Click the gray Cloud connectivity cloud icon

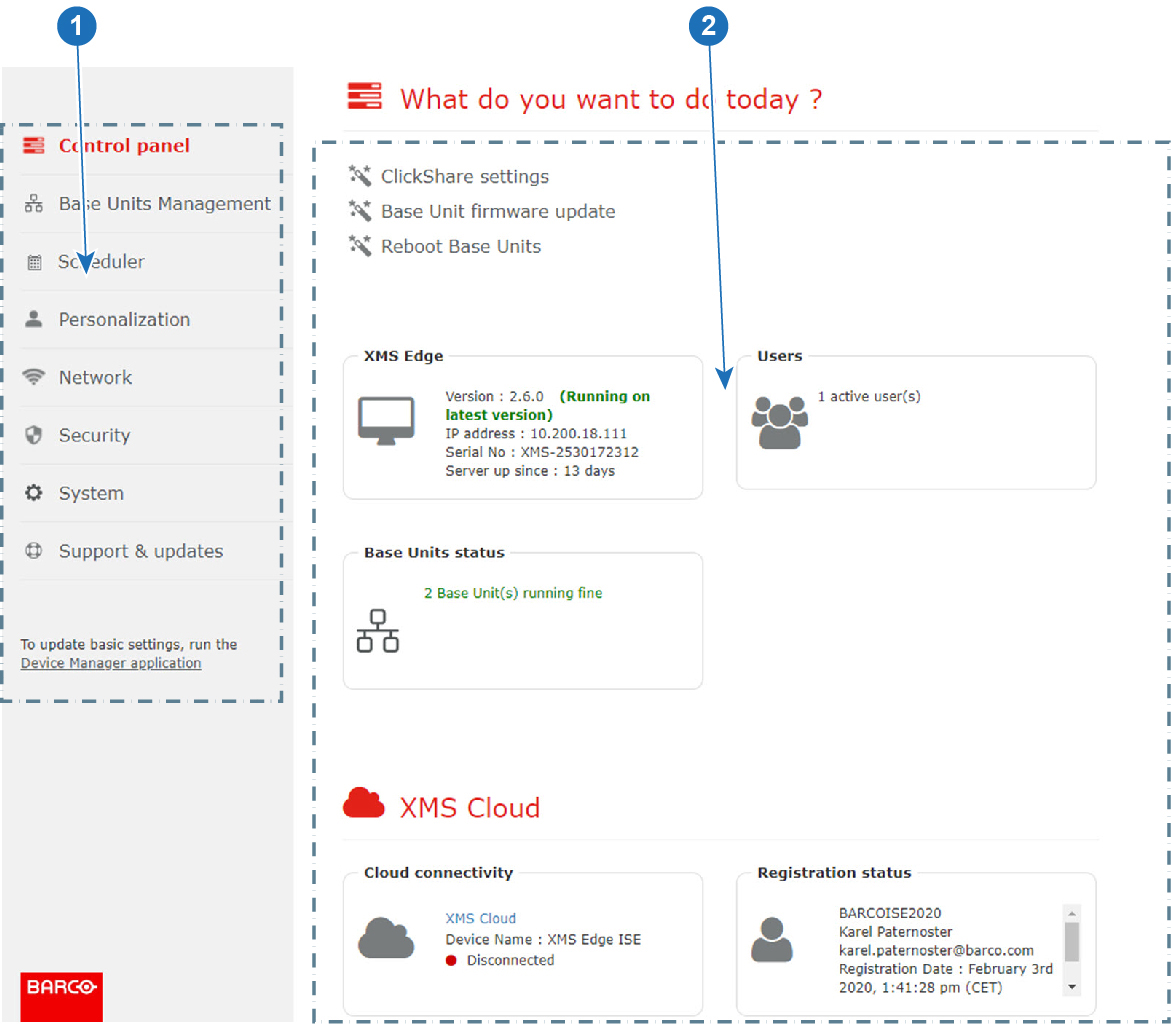click(386, 937)
